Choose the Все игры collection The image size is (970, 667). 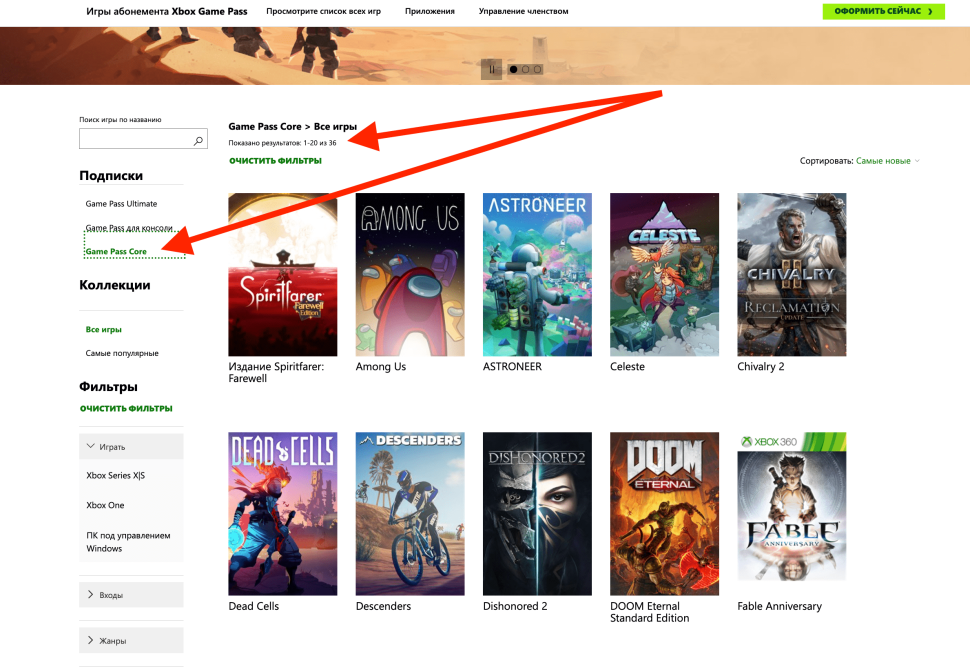pyautogui.click(x=103, y=329)
